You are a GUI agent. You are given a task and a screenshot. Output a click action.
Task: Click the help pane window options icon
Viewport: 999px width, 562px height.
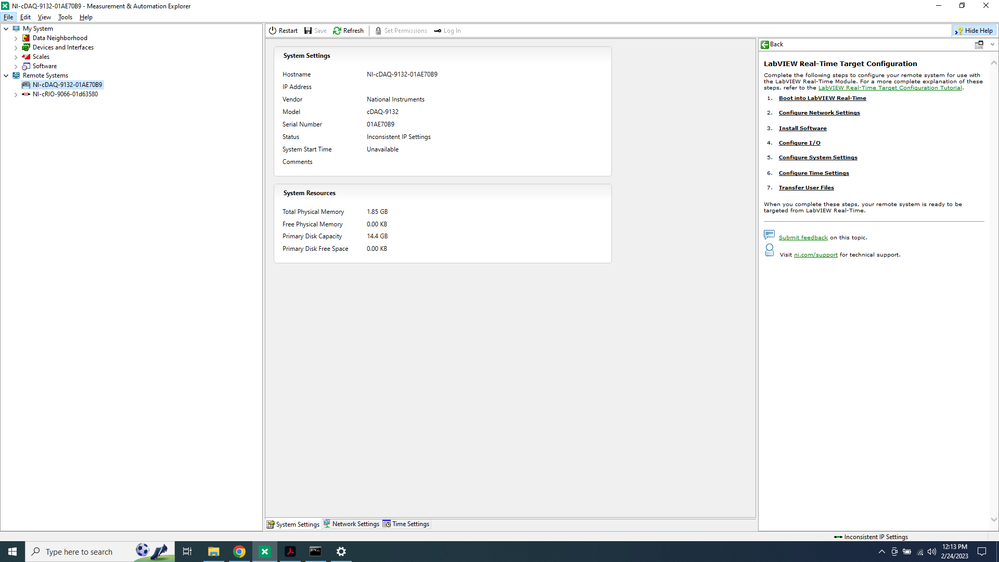979,45
